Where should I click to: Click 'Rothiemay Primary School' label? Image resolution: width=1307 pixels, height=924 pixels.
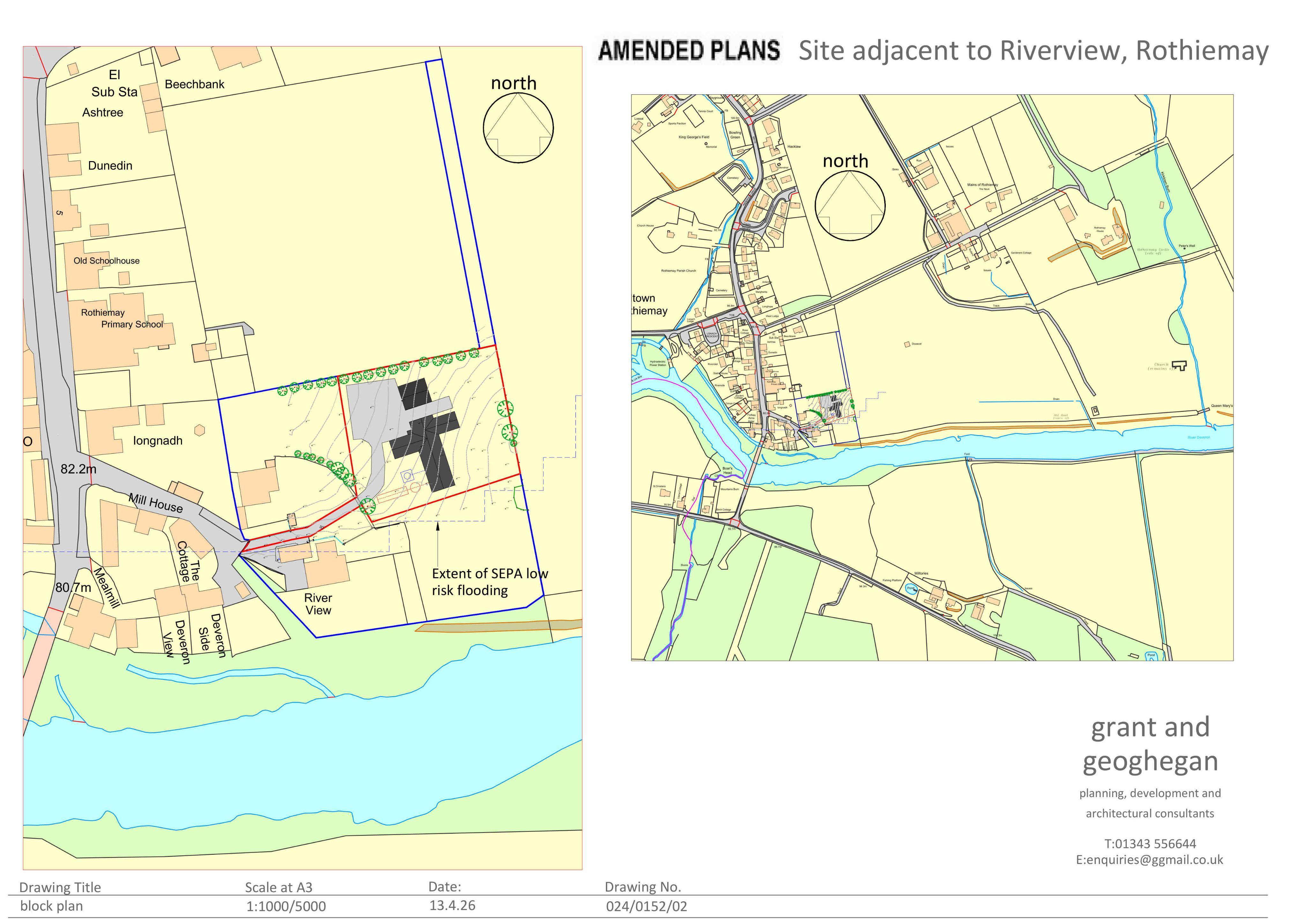[122, 318]
